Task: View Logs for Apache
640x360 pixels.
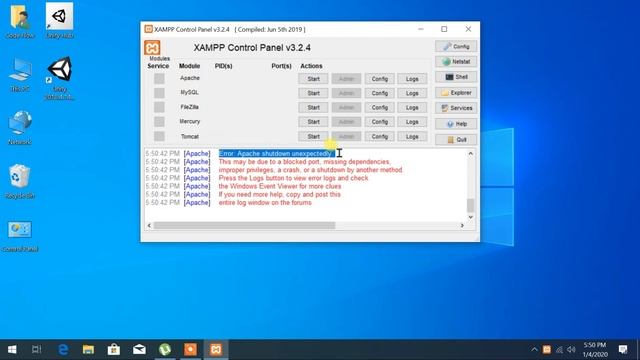Action: (412, 79)
